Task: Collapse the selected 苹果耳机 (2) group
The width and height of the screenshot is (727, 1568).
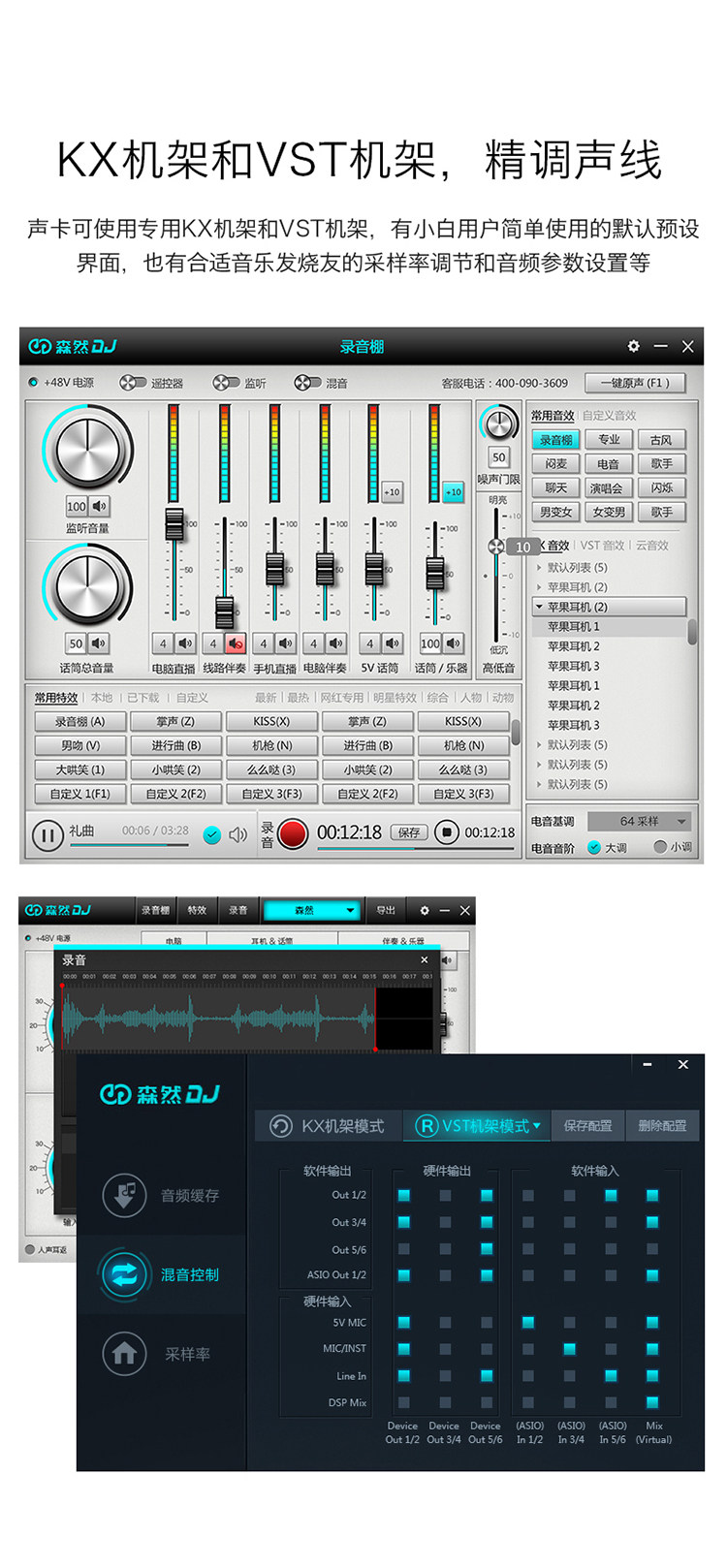Action: tap(539, 607)
